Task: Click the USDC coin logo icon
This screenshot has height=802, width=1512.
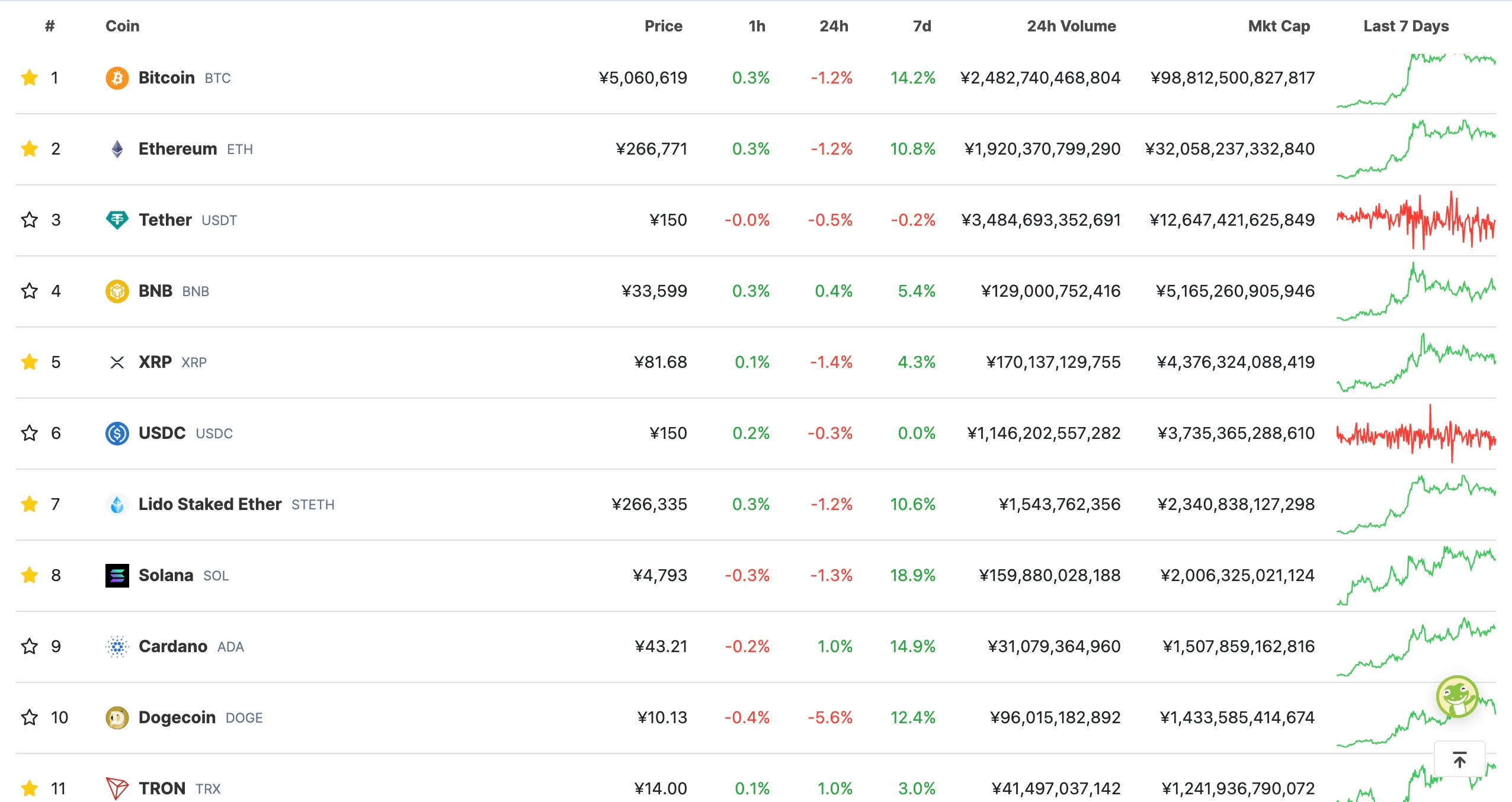Action: pos(117,433)
